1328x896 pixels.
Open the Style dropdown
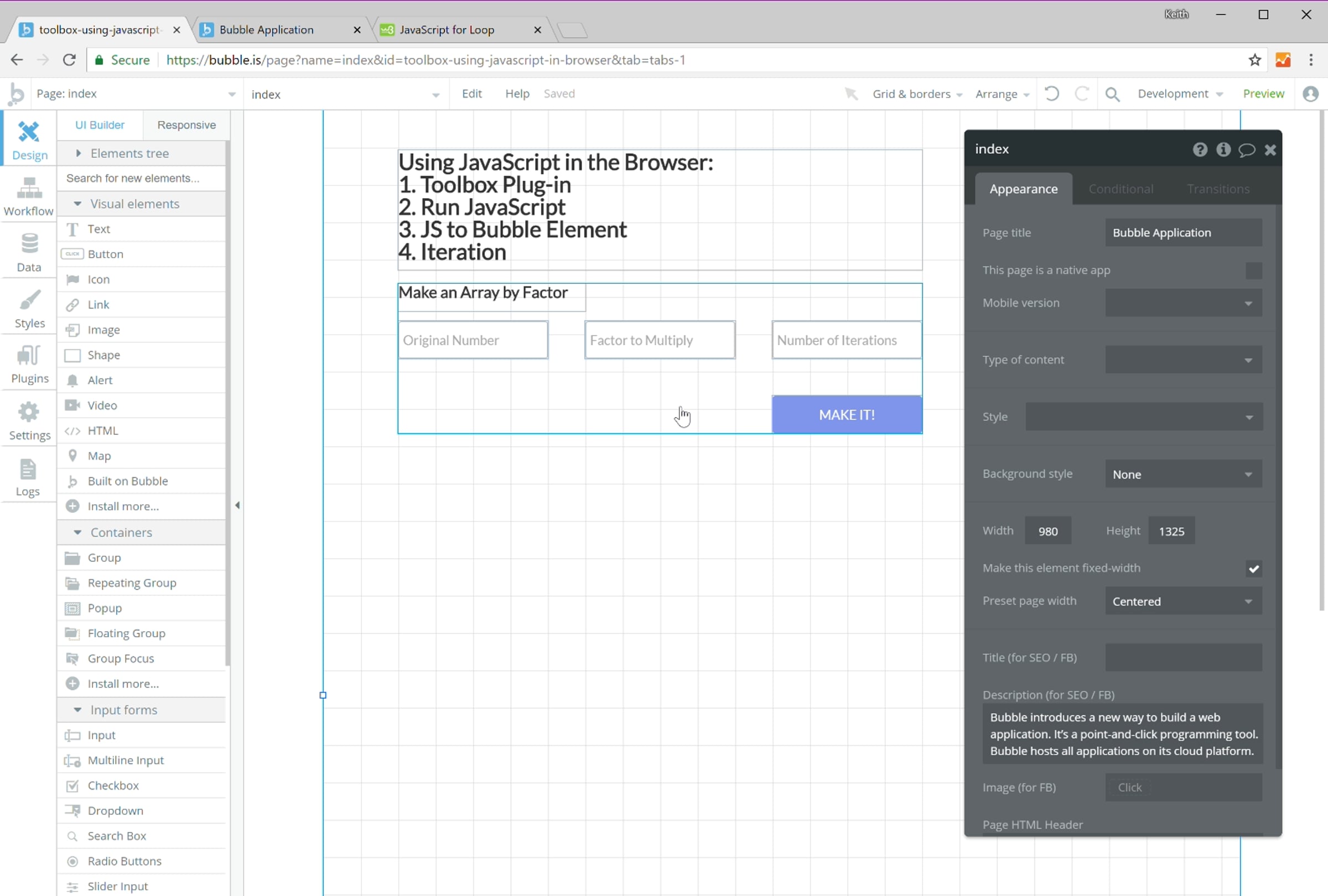(1144, 417)
